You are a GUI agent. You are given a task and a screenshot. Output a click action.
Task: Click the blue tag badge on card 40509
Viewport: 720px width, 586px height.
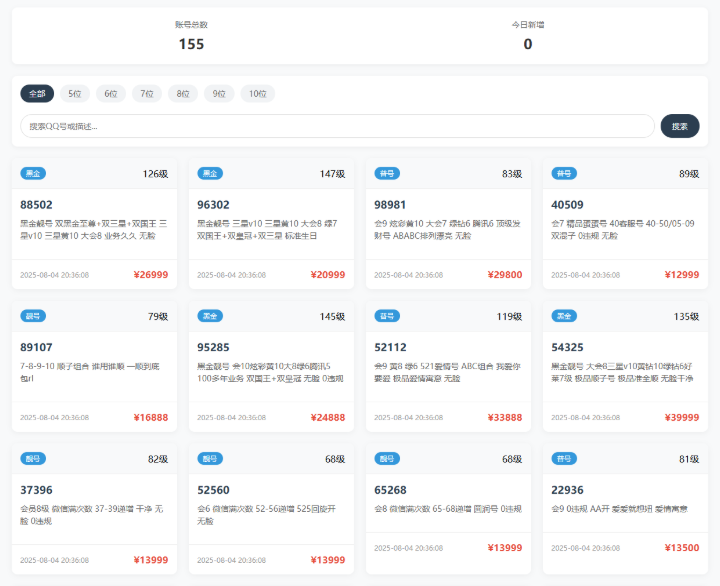point(564,173)
